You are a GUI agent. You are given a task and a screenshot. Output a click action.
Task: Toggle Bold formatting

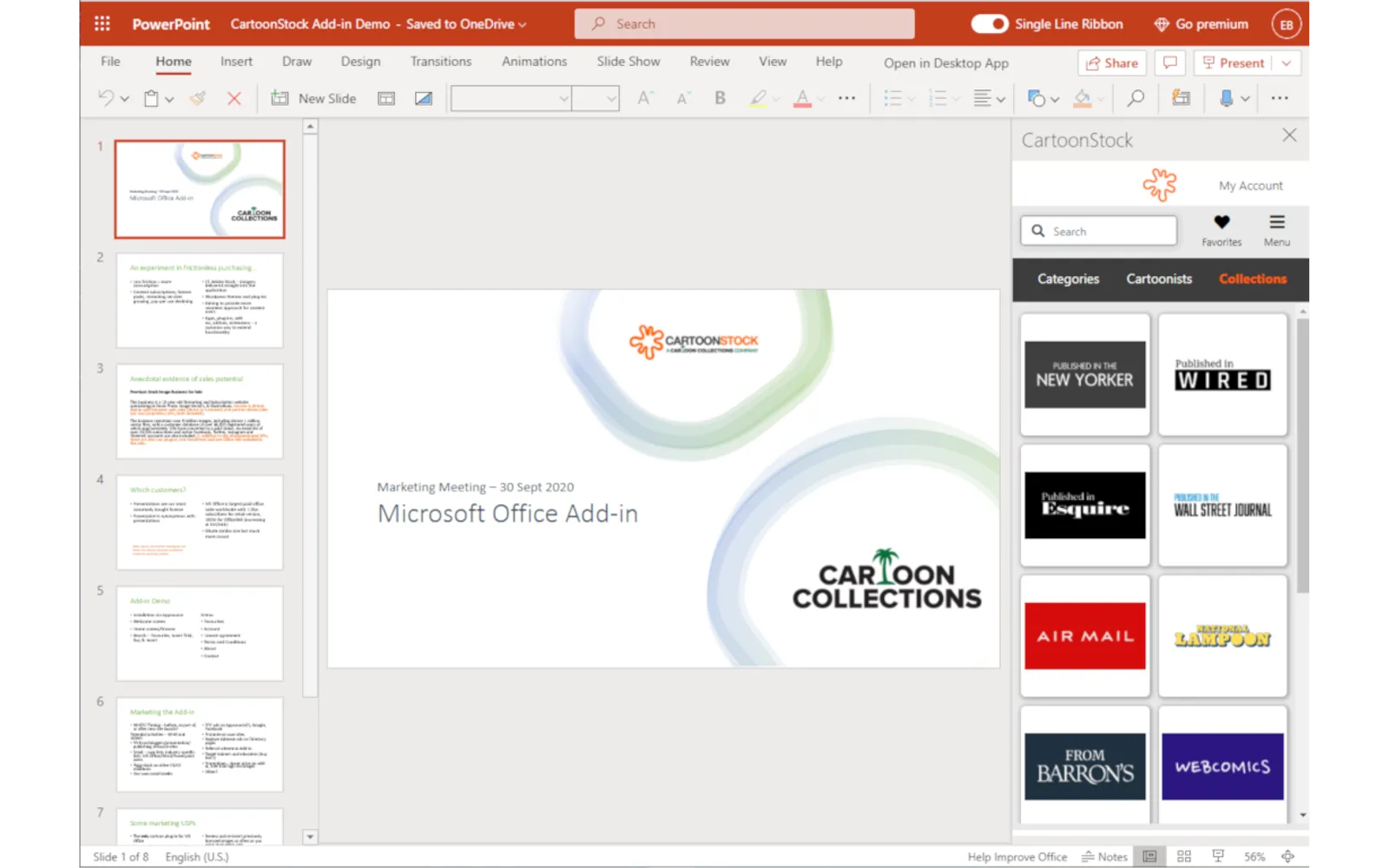coord(720,98)
